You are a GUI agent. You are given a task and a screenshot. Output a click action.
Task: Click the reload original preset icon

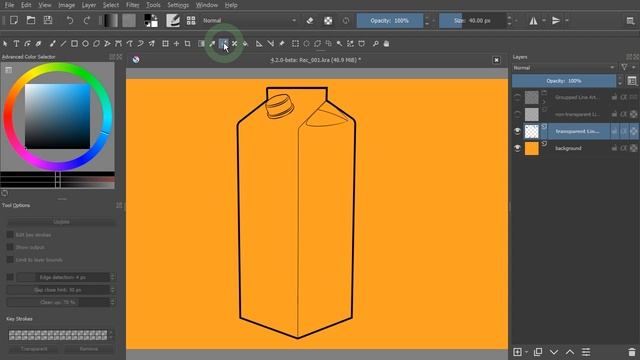(x=346, y=20)
